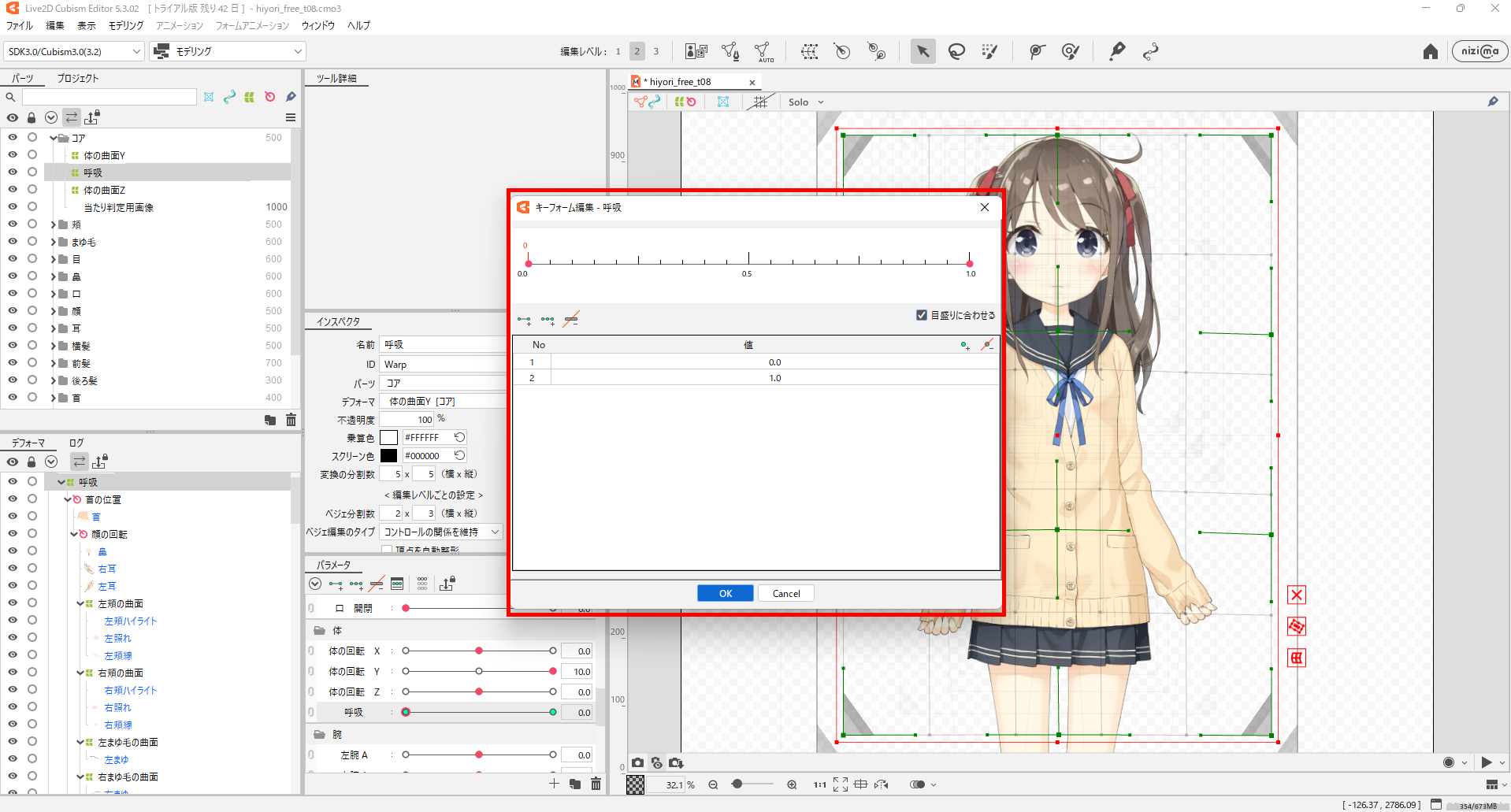Click the red X icon beside canvas
Viewport: 1511px width, 812px height.
point(1296,595)
